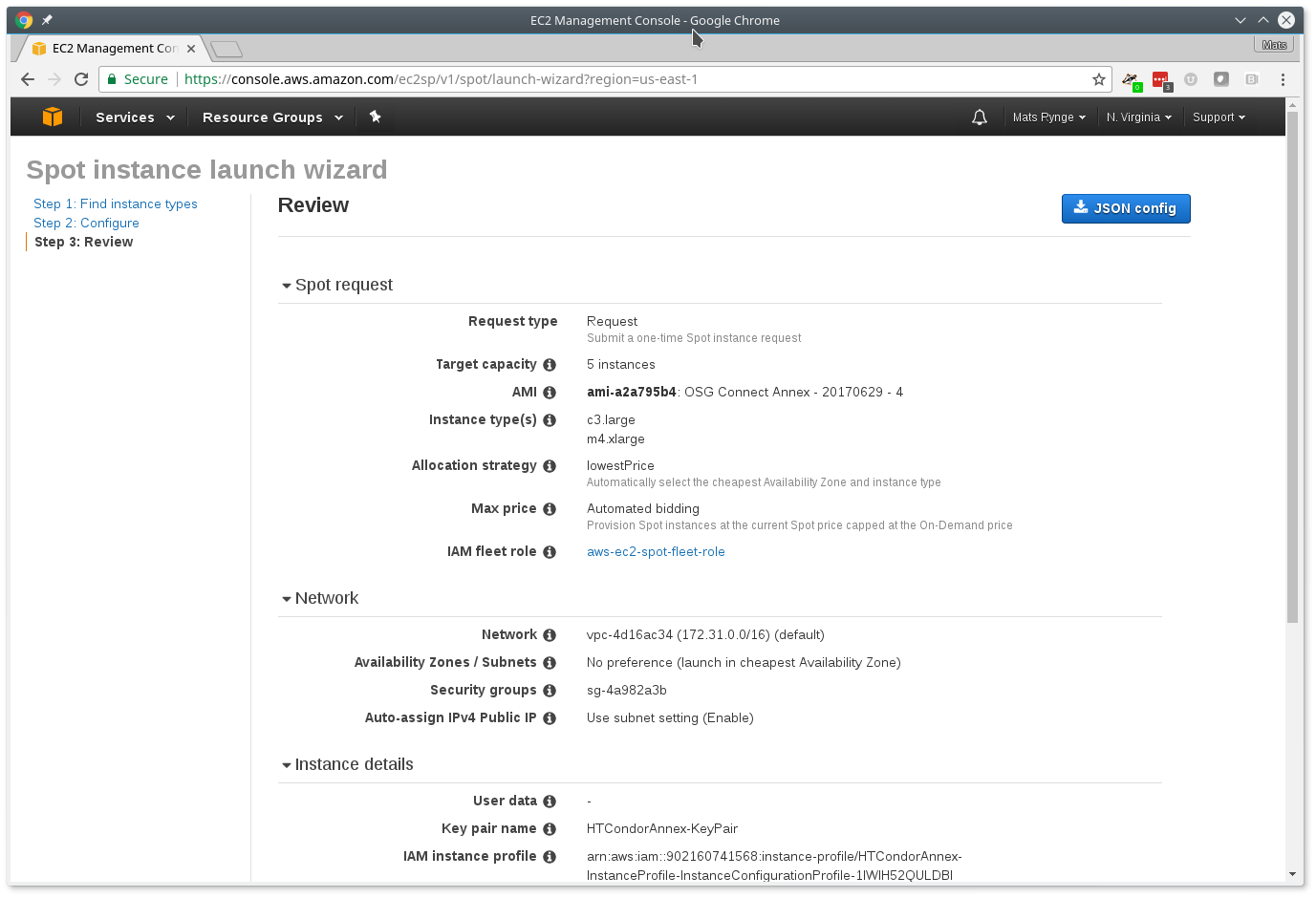Open the N. Virginia region selector
The image size is (1316, 898).
point(1139,118)
